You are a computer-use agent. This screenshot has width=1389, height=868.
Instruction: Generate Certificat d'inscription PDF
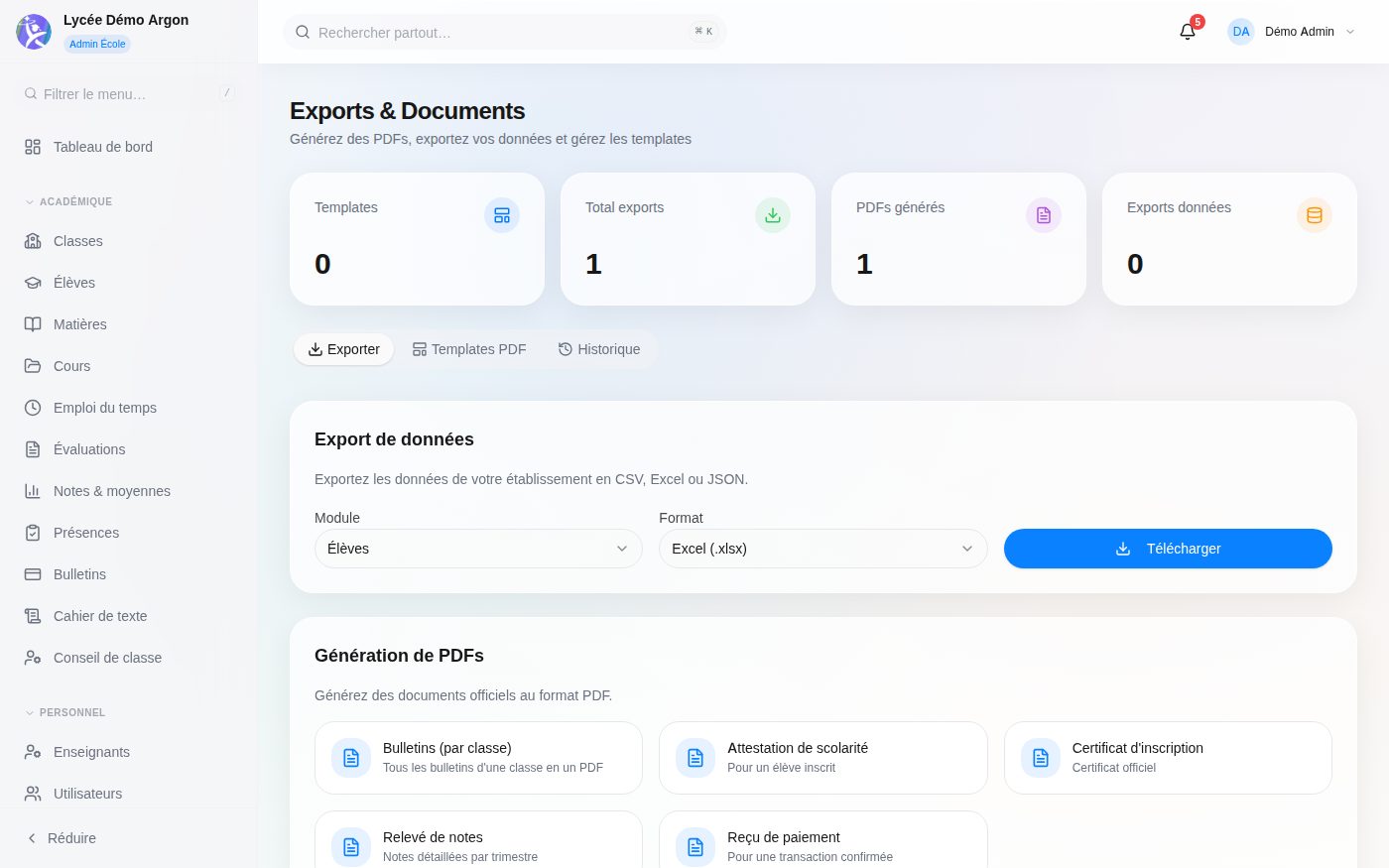click(x=1168, y=758)
